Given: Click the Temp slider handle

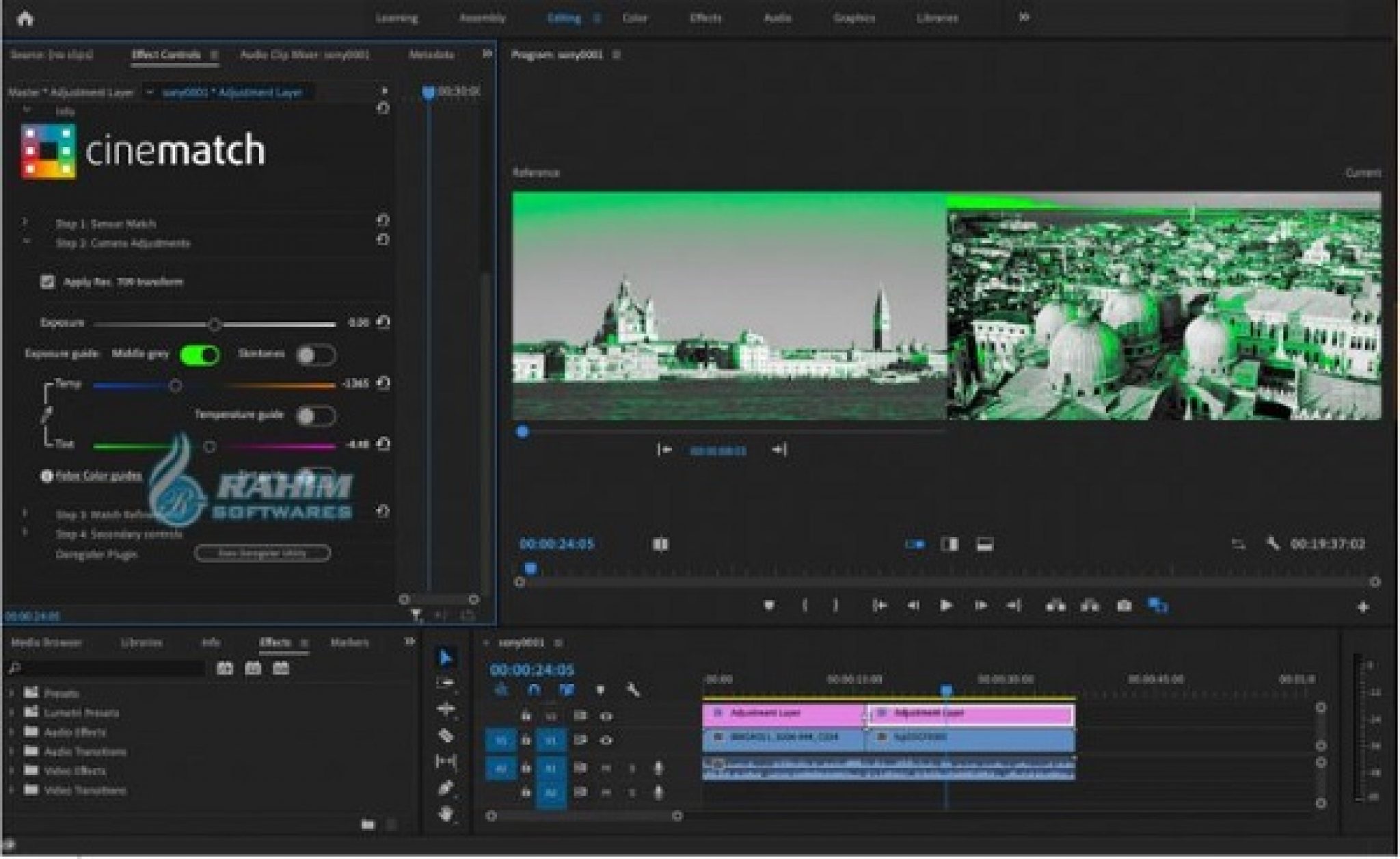Looking at the screenshot, I should [x=176, y=386].
